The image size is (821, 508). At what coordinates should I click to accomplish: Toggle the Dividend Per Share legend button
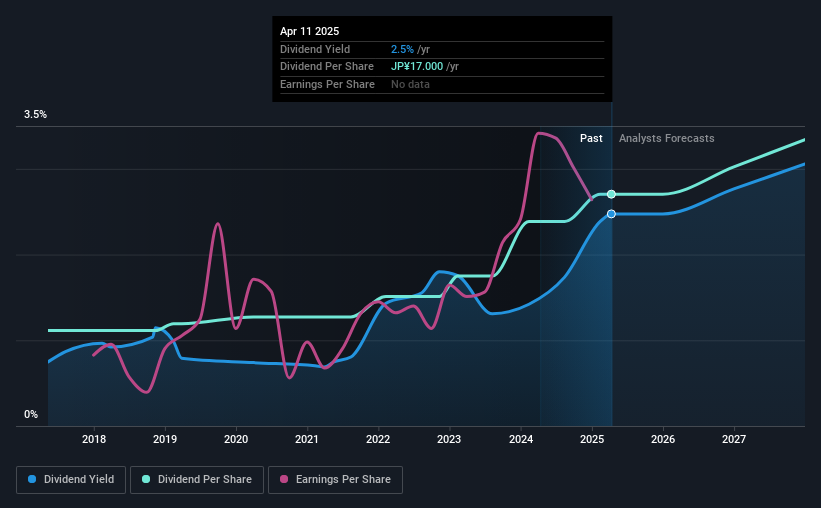pos(197,480)
